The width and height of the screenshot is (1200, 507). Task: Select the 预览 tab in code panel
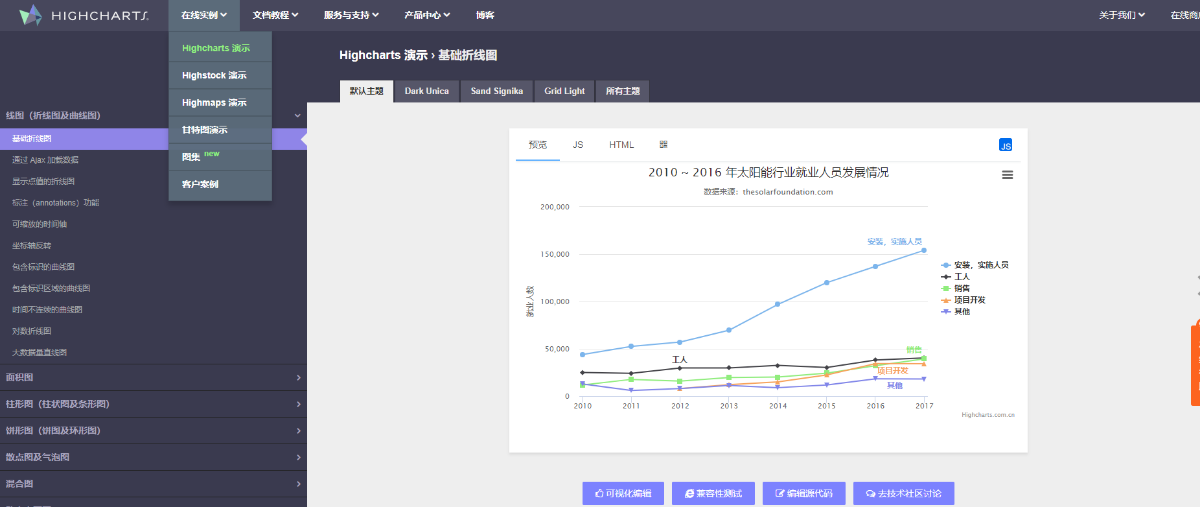[x=538, y=145]
